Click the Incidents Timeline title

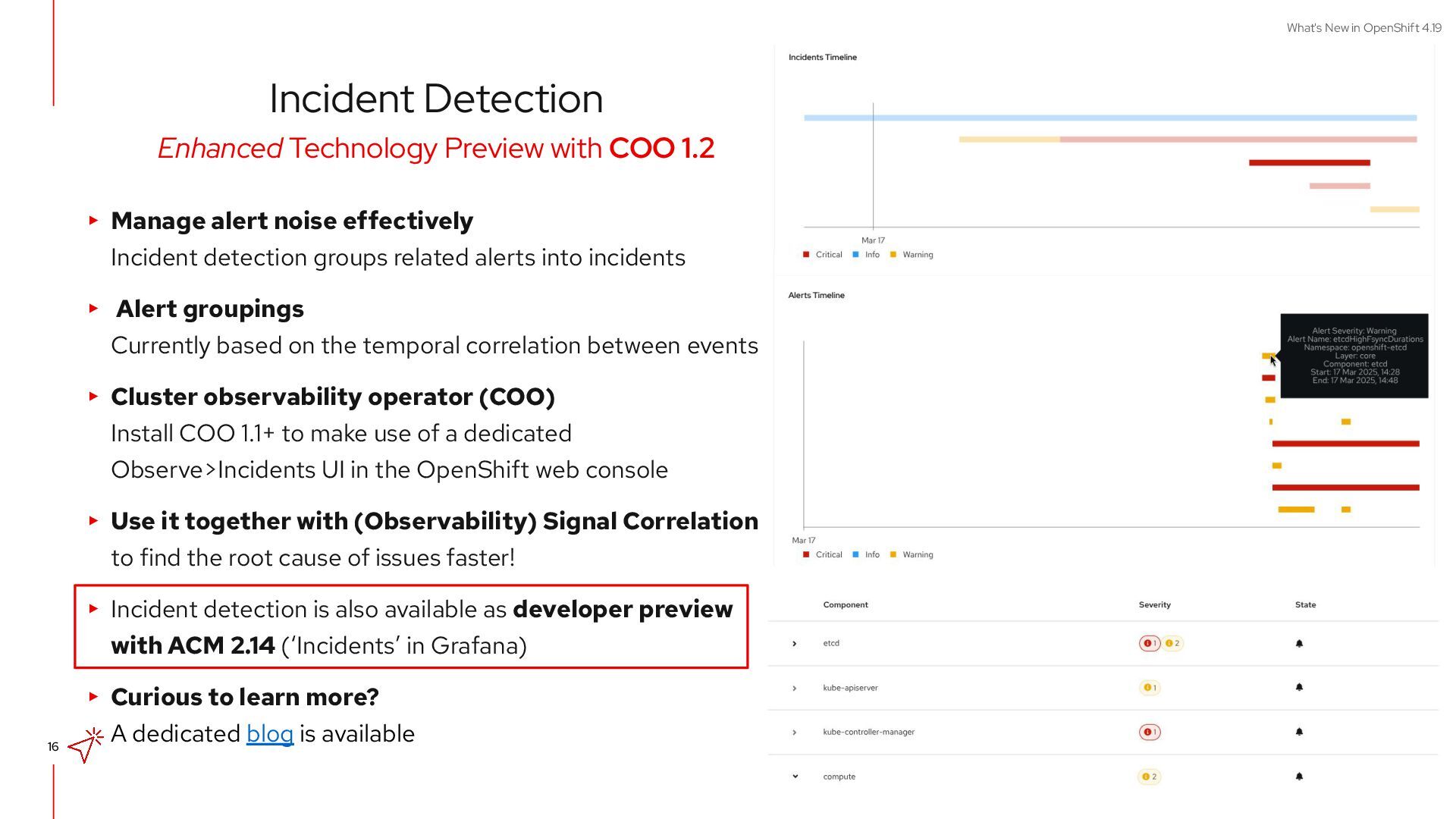pos(823,58)
